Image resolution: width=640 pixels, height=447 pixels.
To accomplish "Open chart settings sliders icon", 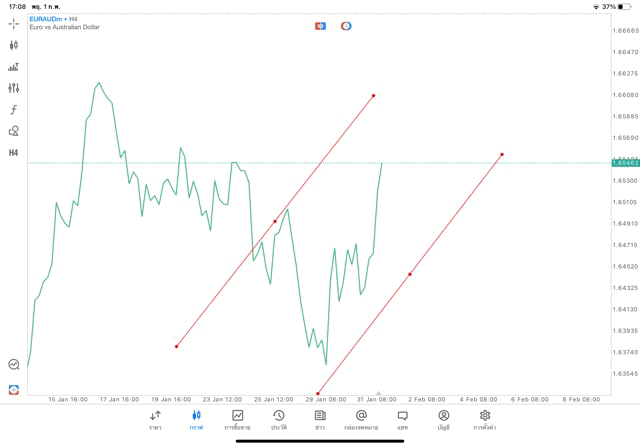I will (14, 88).
